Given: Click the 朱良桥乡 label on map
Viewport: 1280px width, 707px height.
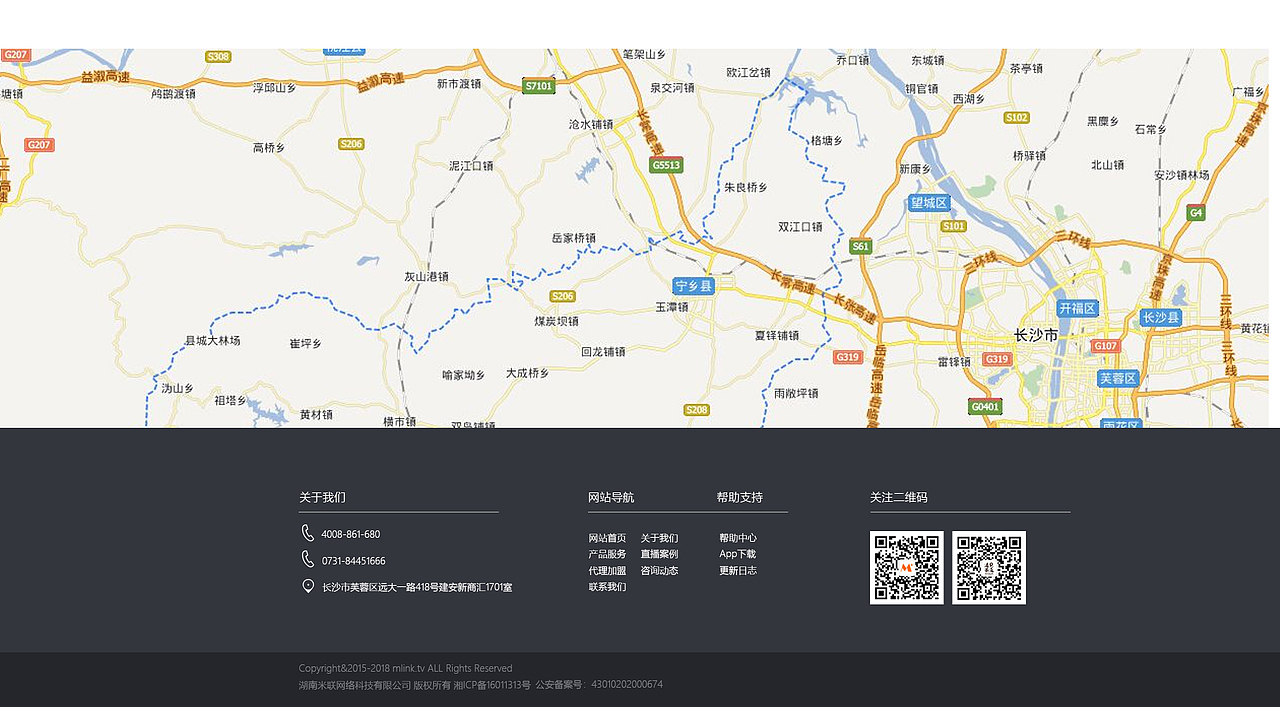Looking at the screenshot, I should tap(746, 188).
